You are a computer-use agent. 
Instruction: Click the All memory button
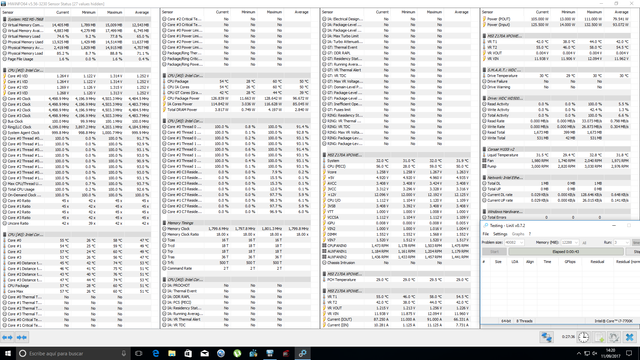tap(584, 242)
